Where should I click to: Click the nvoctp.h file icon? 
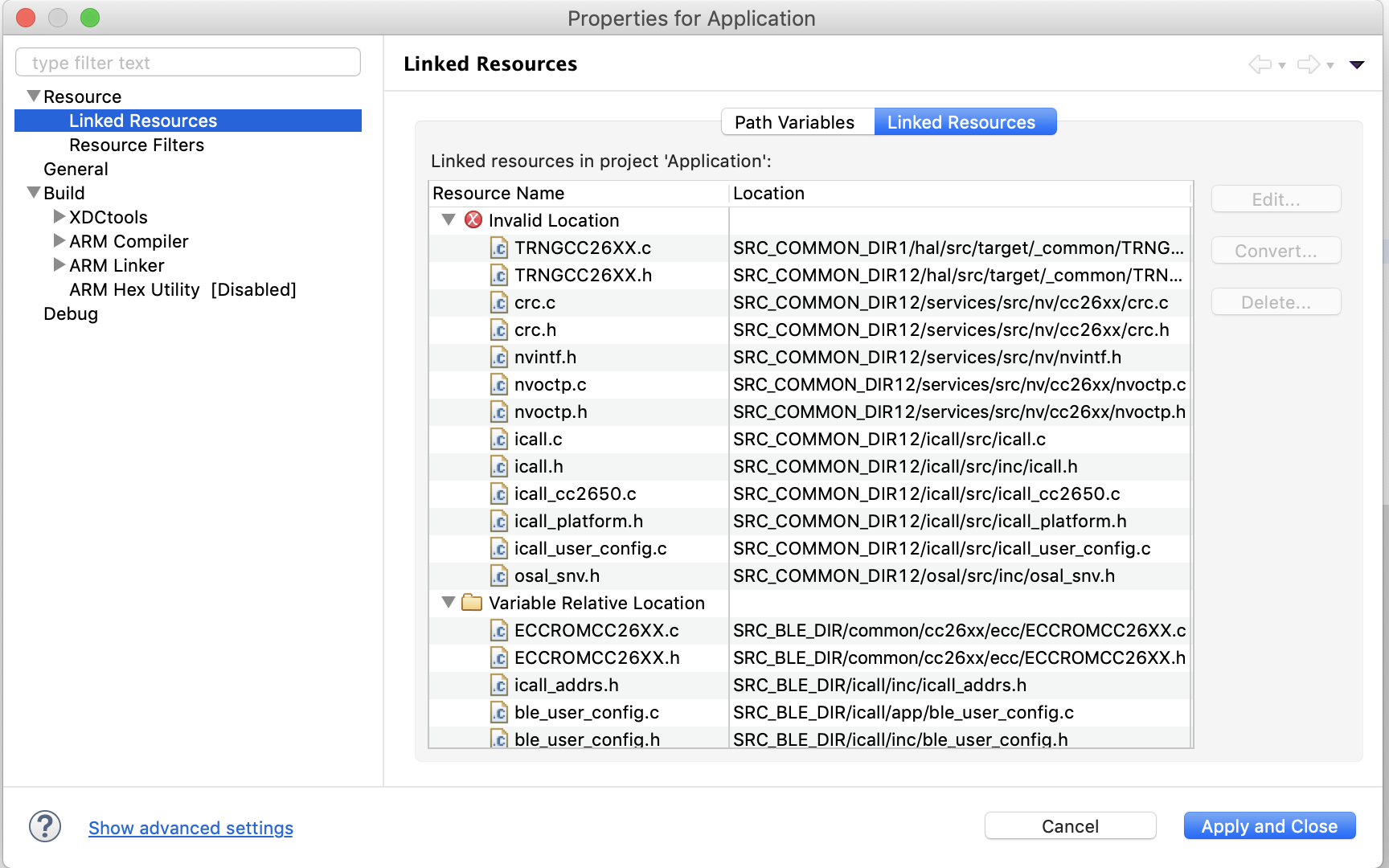pyautogui.click(x=499, y=411)
